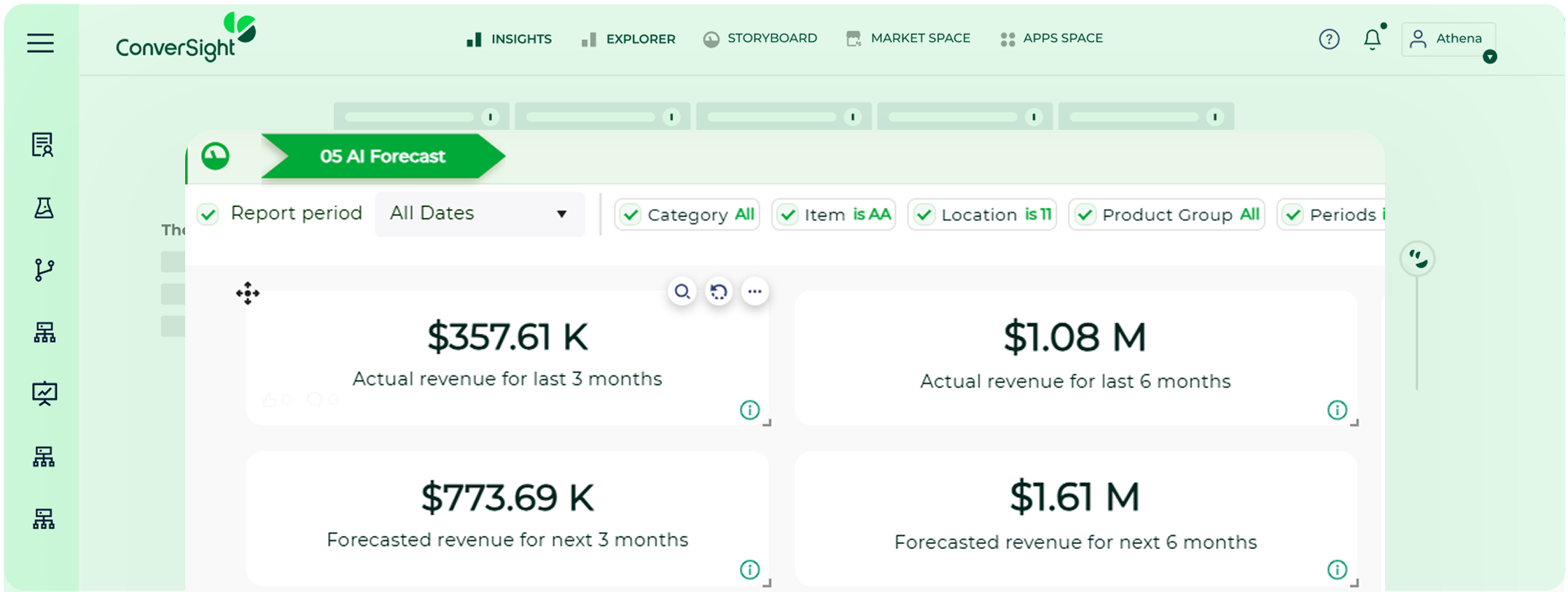
Task: Open the Market Space tab
Action: click(908, 39)
